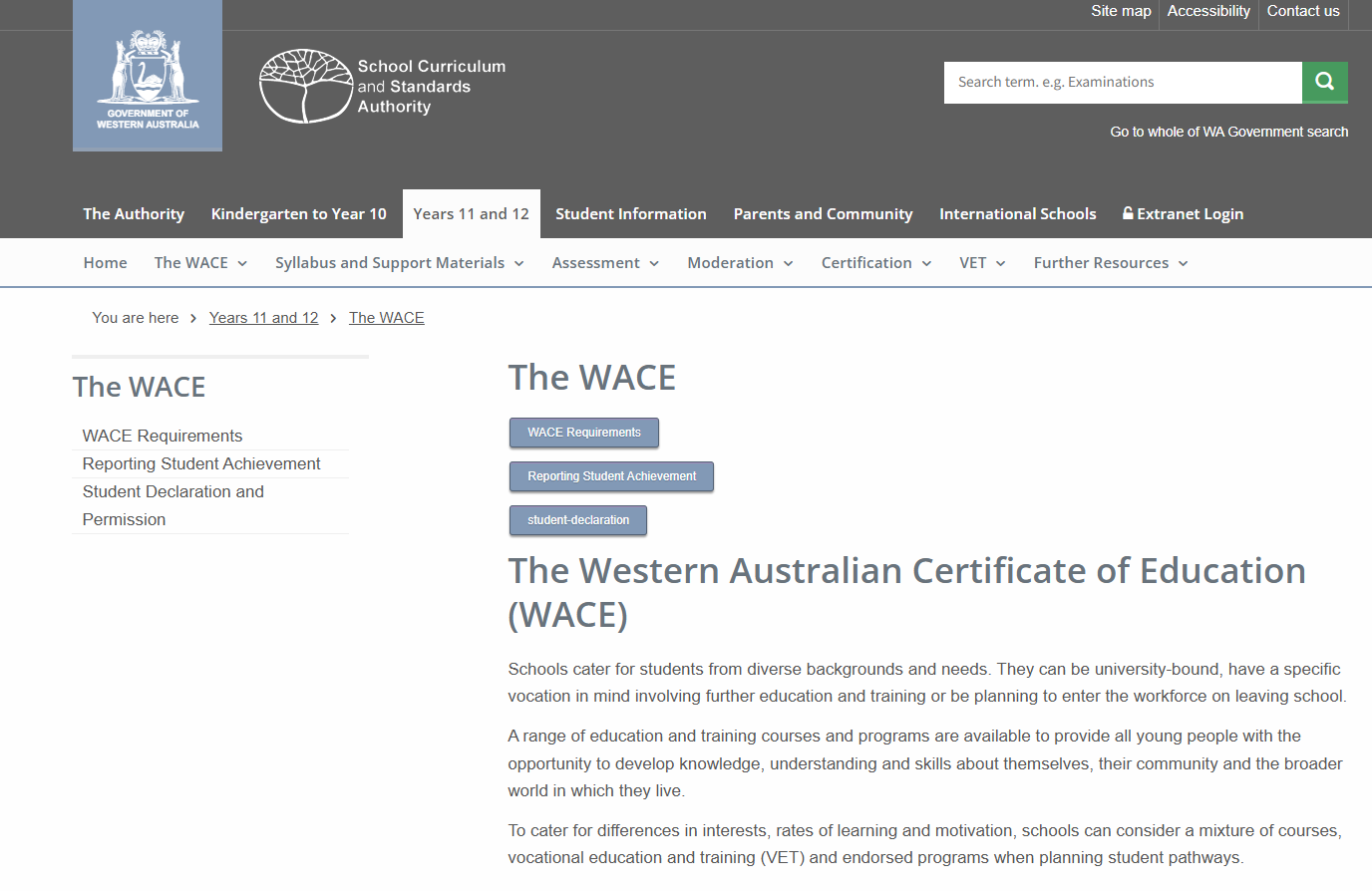Select the Student Information tab
This screenshot has height=891, width=1372.
click(630, 214)
